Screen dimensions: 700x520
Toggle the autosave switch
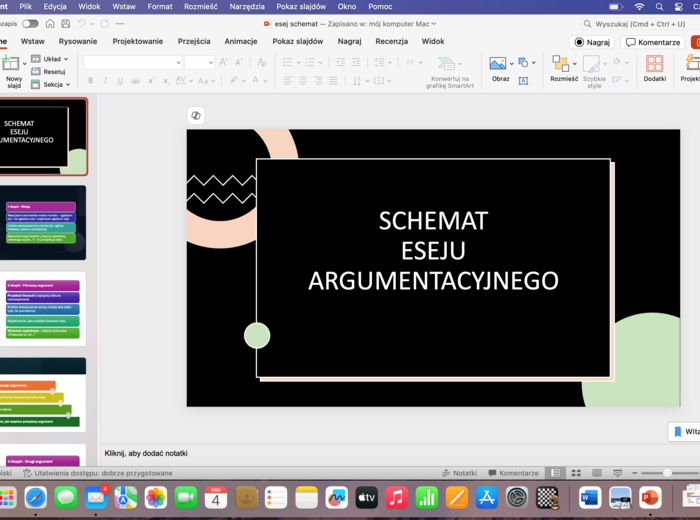[x=30, y=24]
